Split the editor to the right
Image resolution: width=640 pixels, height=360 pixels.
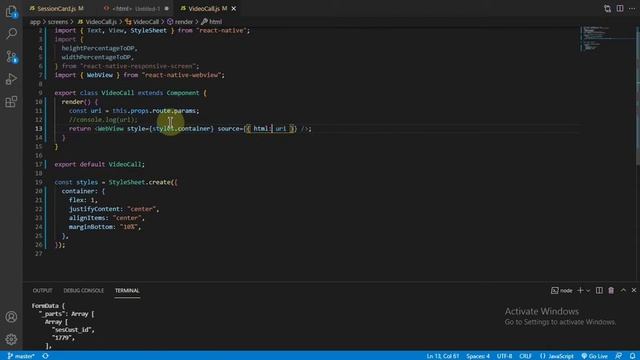point(620,9)
